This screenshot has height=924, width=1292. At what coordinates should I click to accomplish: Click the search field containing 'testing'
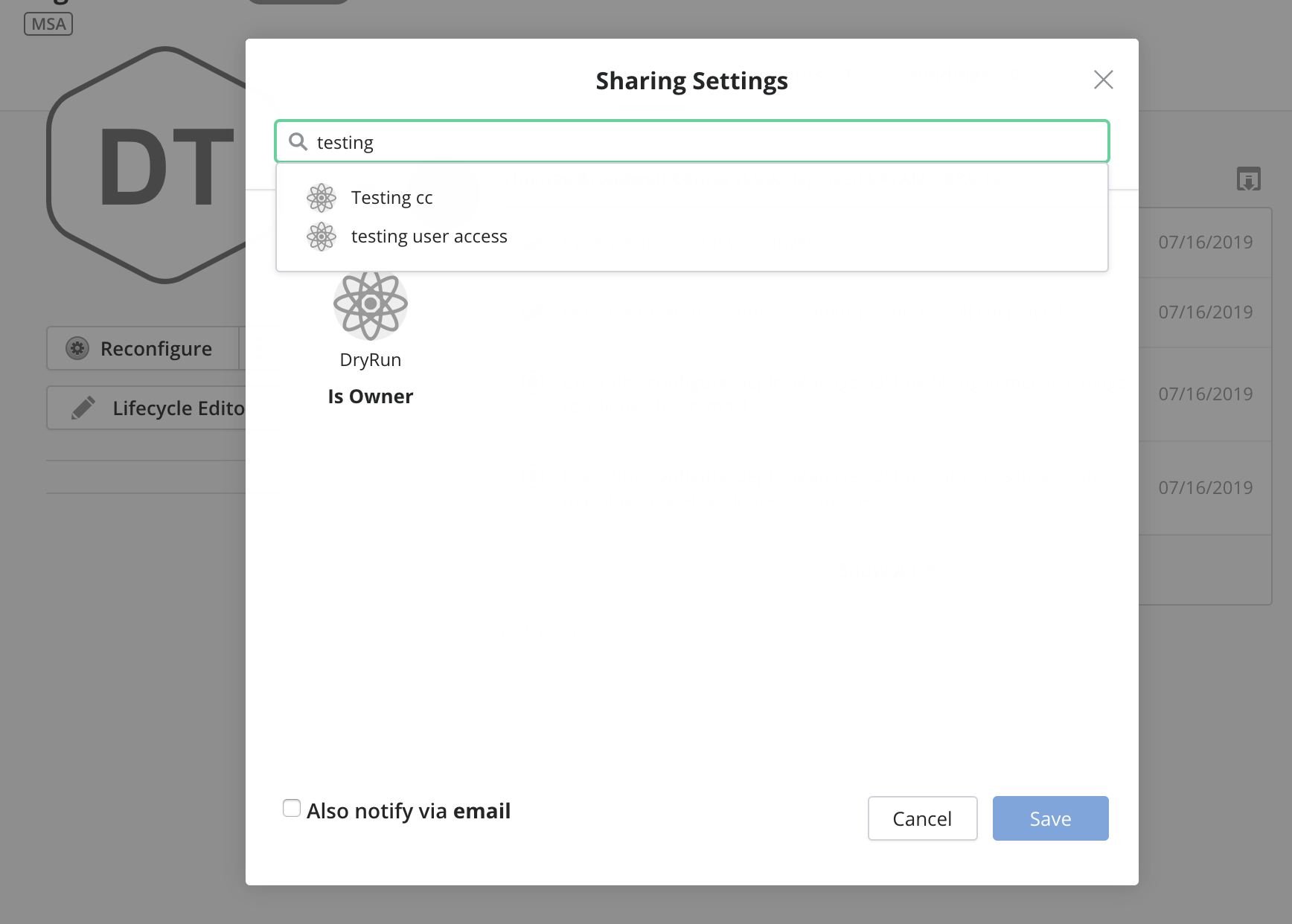(692, 141)
